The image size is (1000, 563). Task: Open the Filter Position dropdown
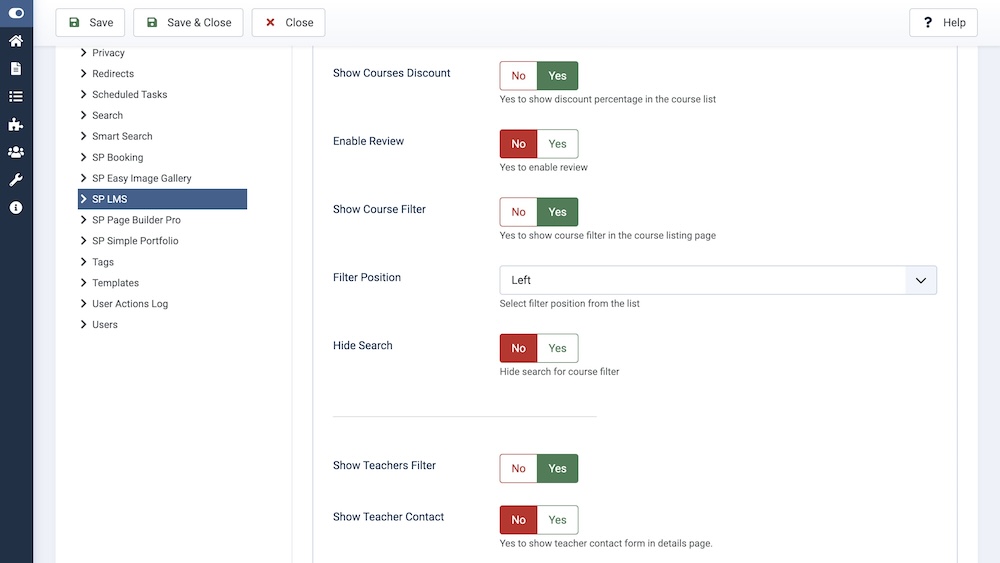coord(718,280)
